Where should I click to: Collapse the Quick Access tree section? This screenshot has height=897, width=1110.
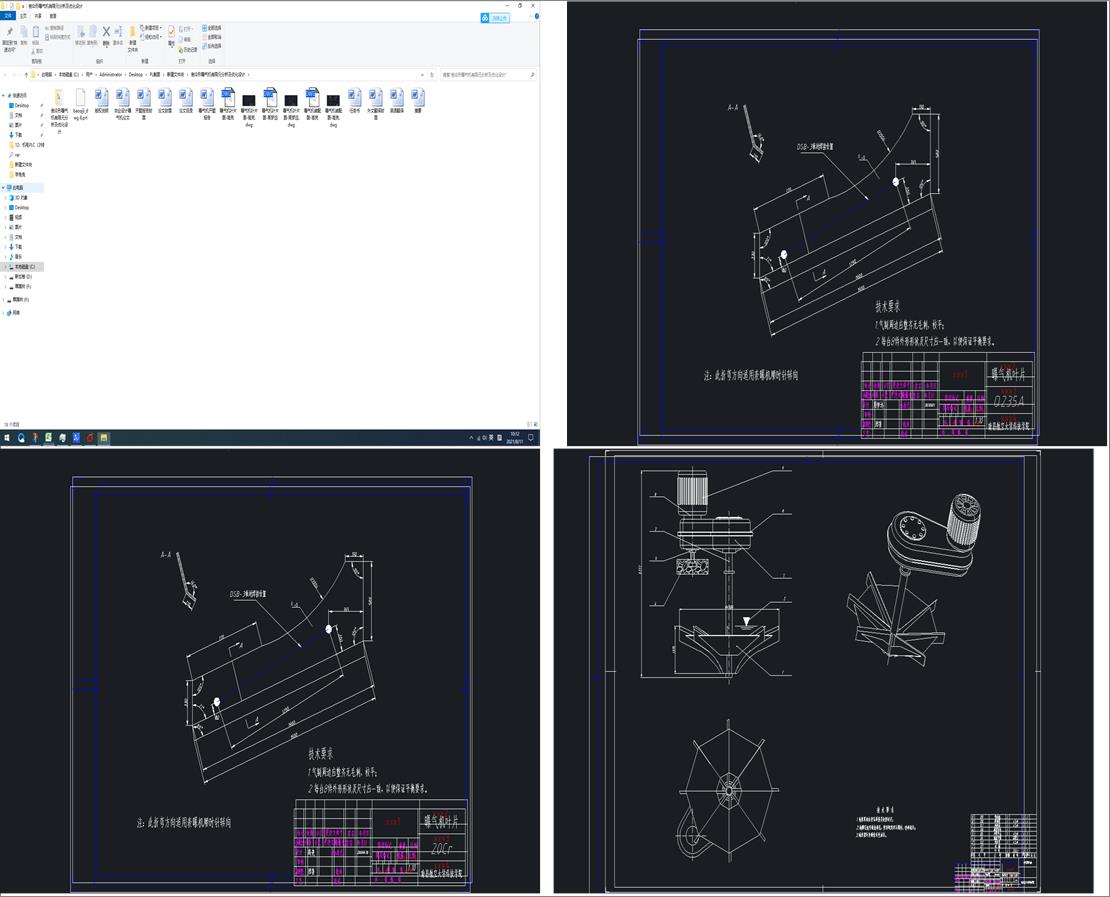pos(4,95)
